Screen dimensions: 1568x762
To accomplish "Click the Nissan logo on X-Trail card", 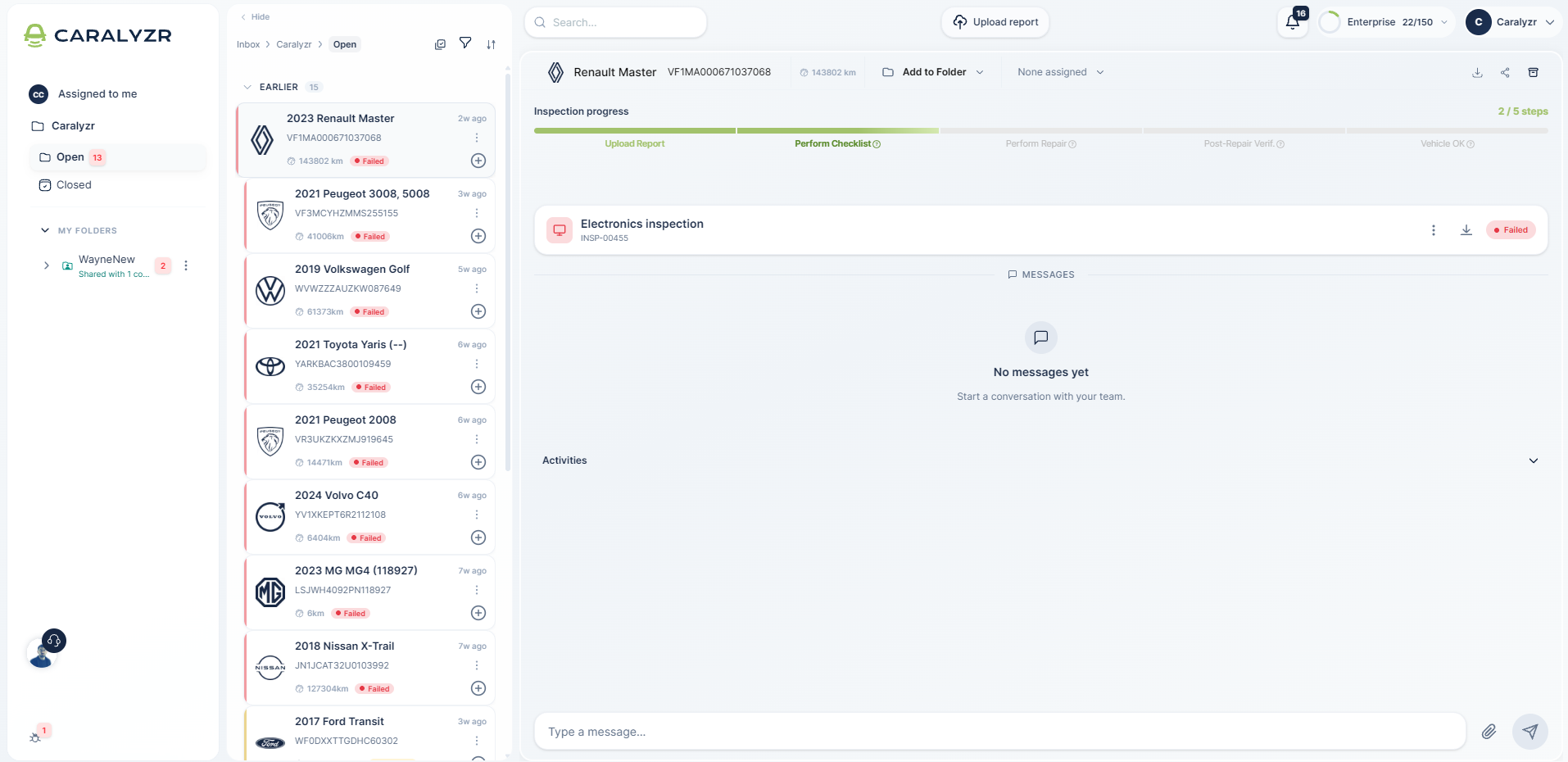I will point(270,667).
